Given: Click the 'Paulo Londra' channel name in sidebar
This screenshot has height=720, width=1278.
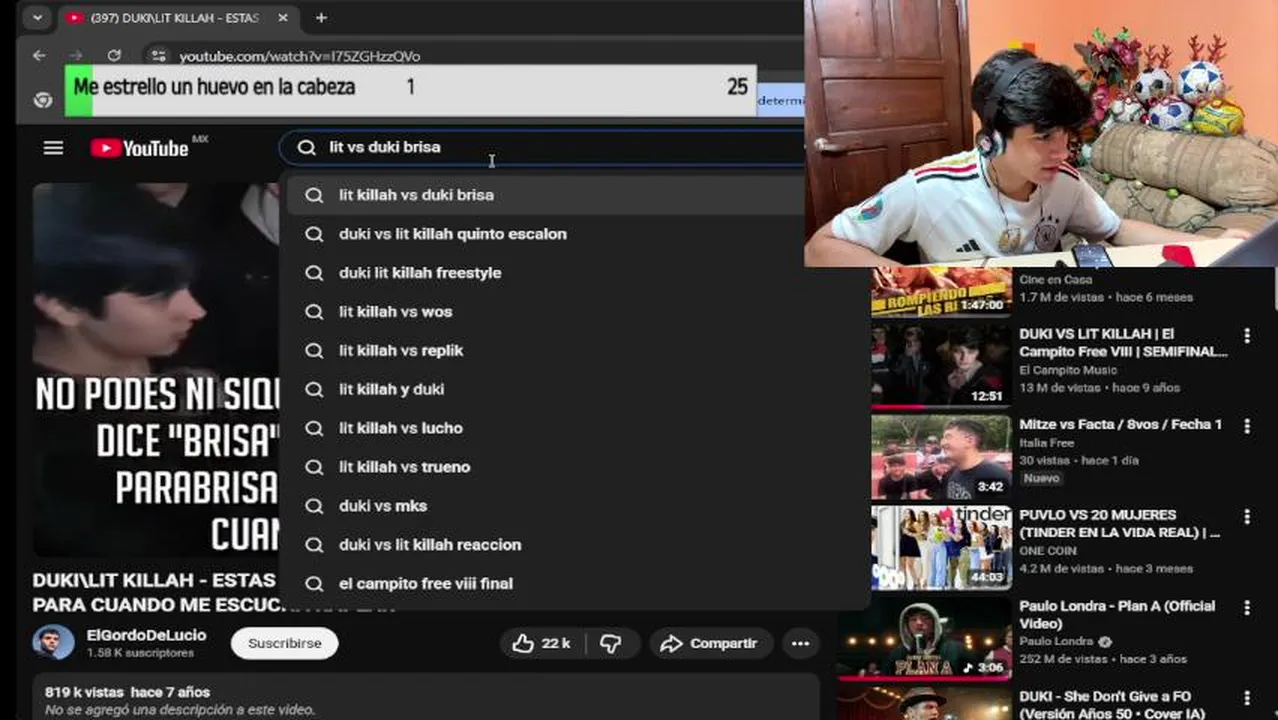Looking at the screenshot, I should coord(1057,642).
